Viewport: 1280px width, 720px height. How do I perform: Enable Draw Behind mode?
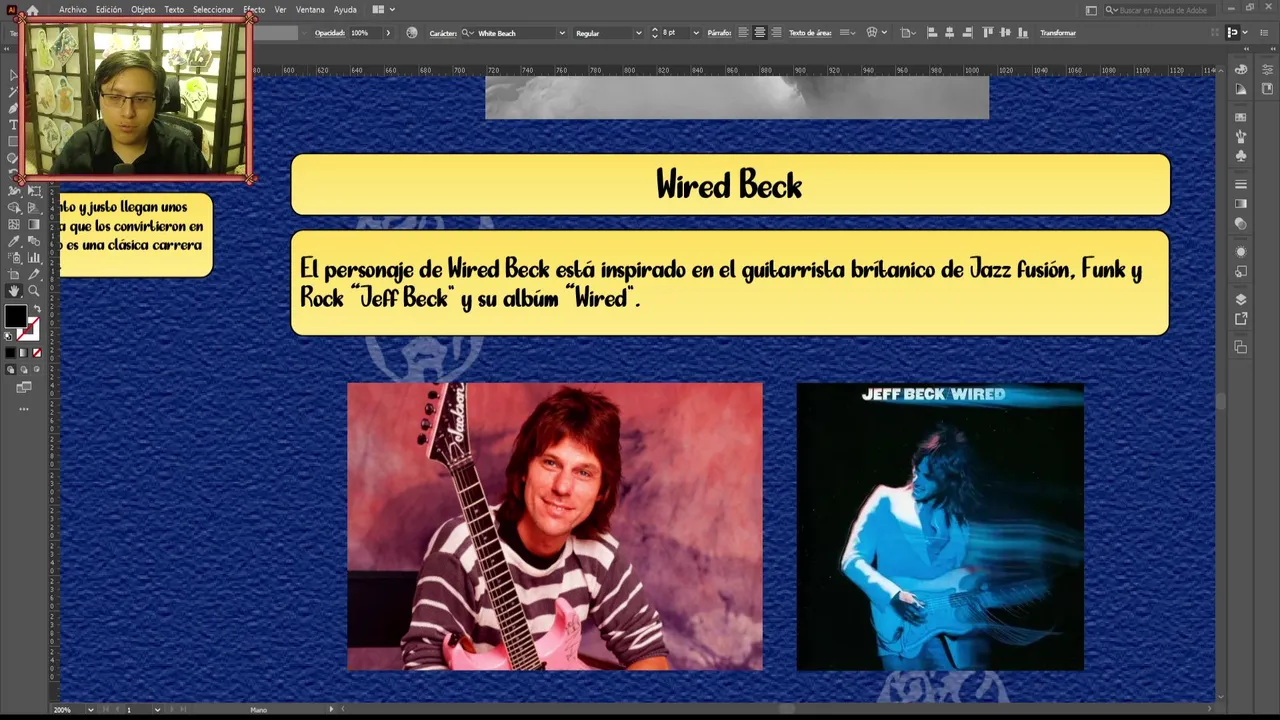23,370
